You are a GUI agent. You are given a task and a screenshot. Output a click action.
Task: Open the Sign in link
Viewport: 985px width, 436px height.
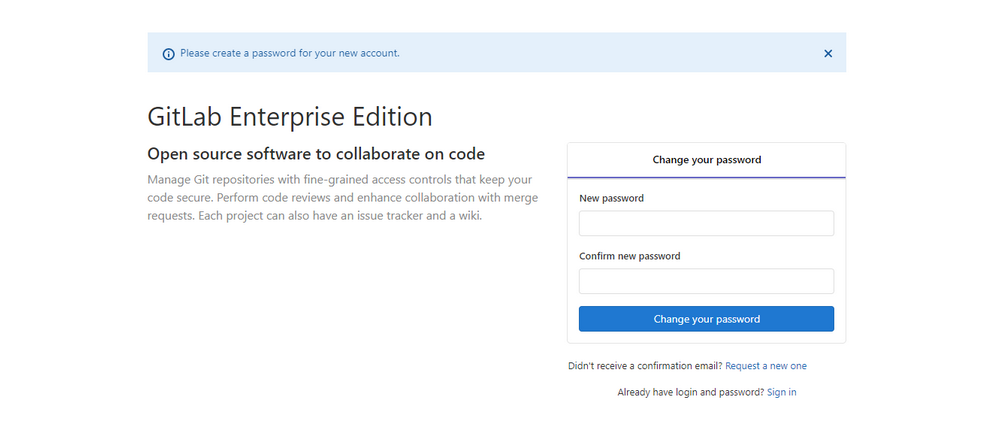[781, 392]
